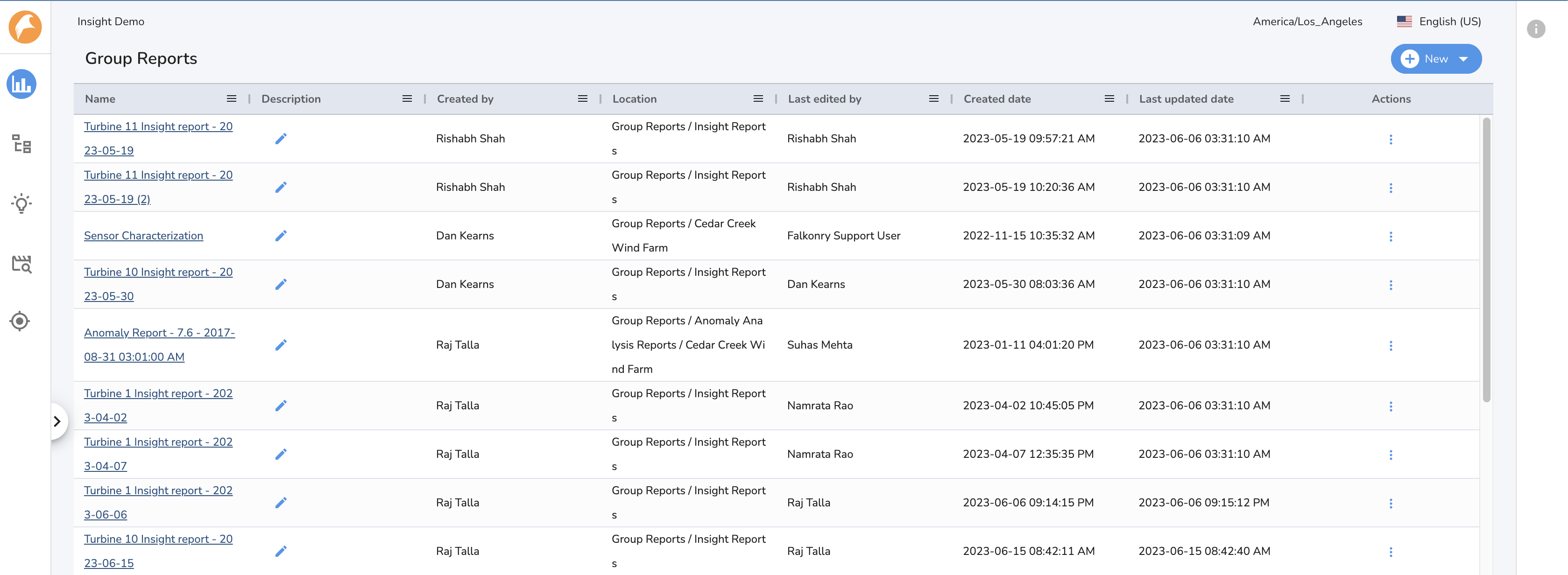Viewport: 1568px width, 575px height.
Task: Sort by Created by column header
Action: (465, 98)
